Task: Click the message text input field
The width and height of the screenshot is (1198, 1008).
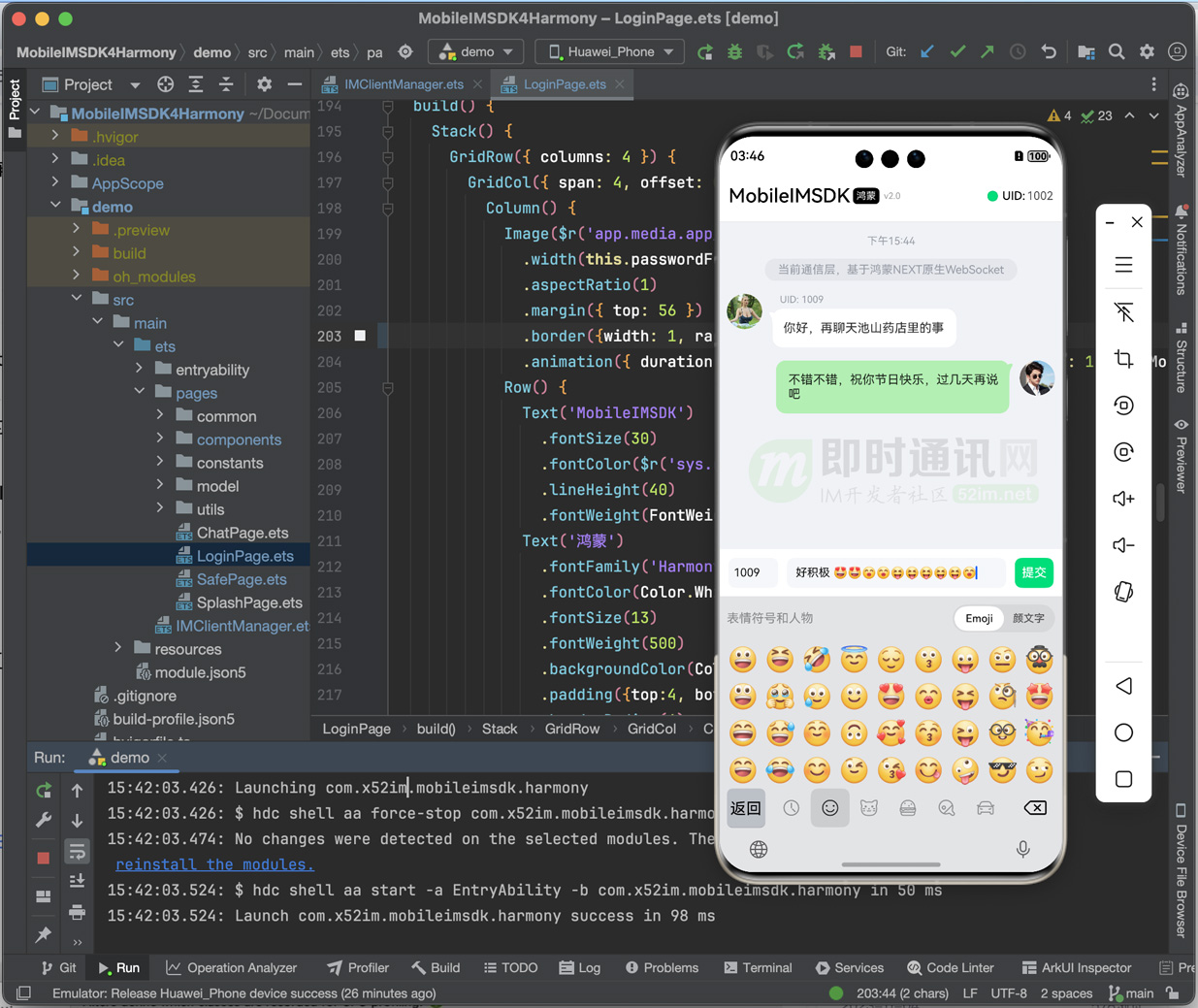Action: coord(897,572)
